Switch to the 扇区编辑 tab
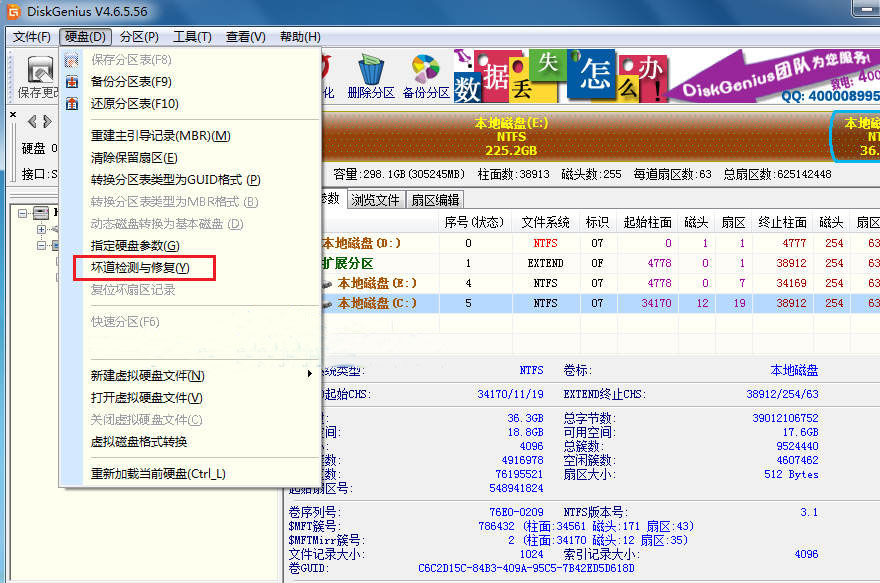The width and height of the screenshot is (880, 583). point(436,200)
